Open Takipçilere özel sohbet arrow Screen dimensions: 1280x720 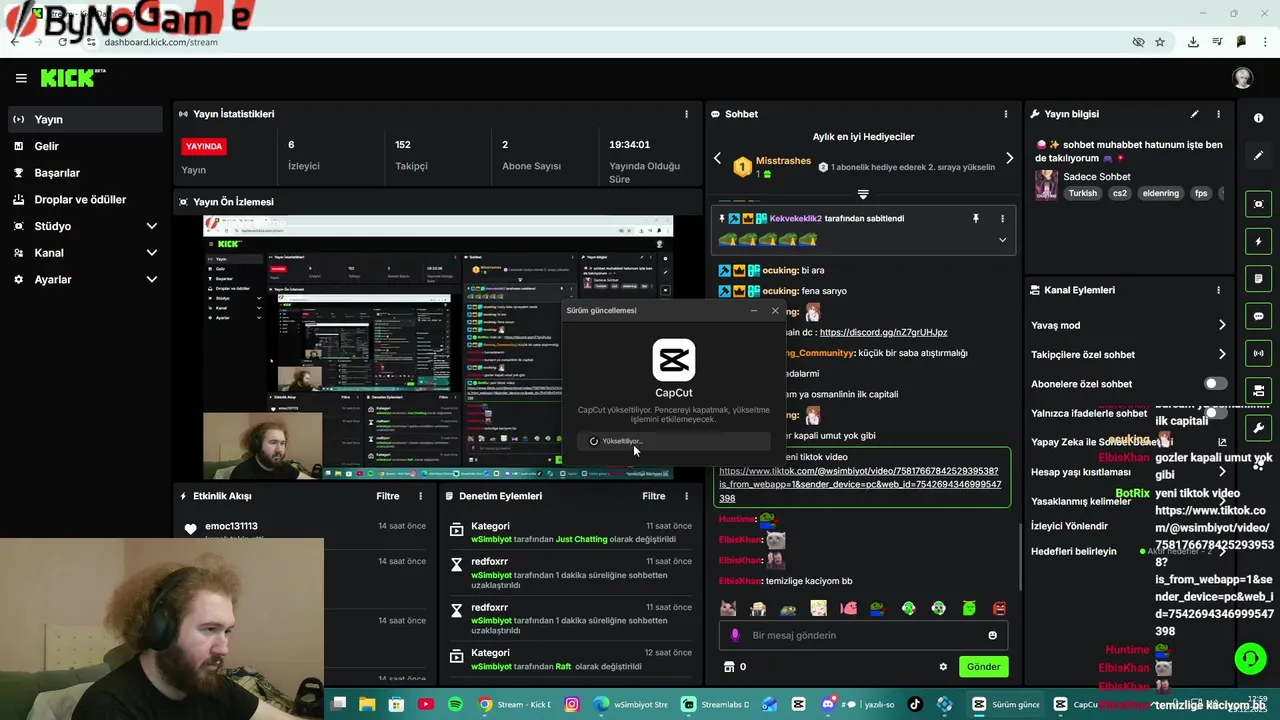[1221, 354]
